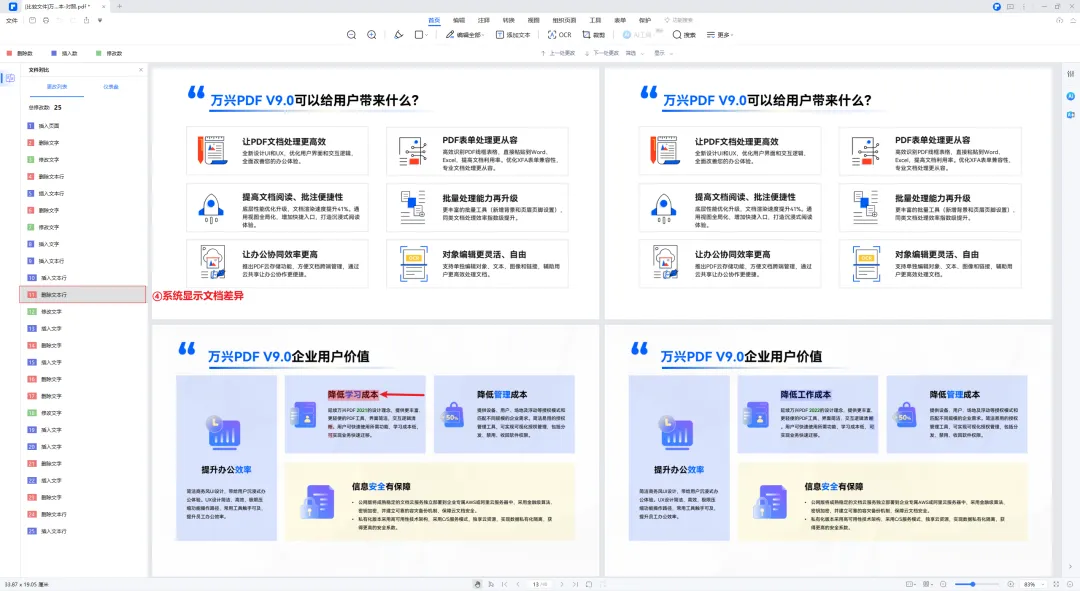Click the hand pan tool icon
The width and height of the screenshot is (1080, 591).
[477, 584]
